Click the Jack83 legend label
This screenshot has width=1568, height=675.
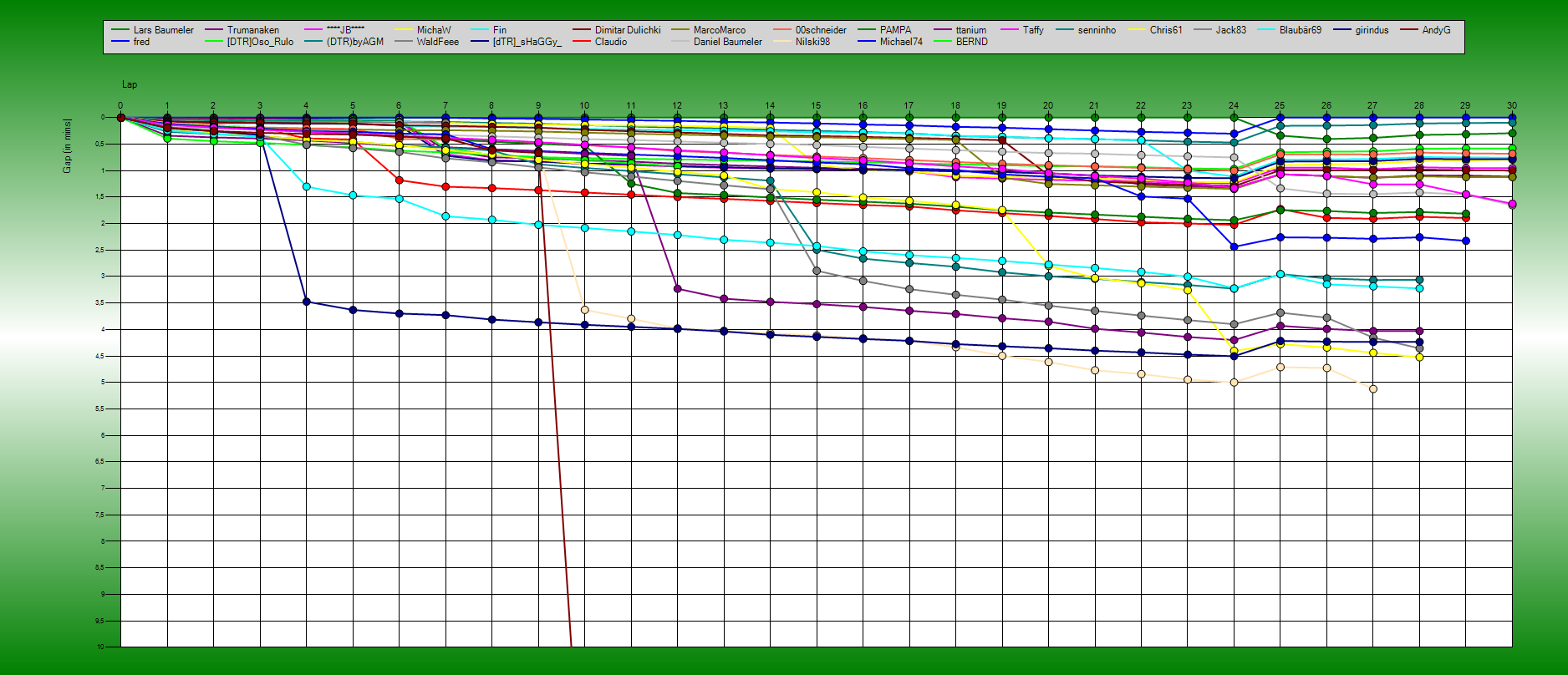pos(1231,30)
